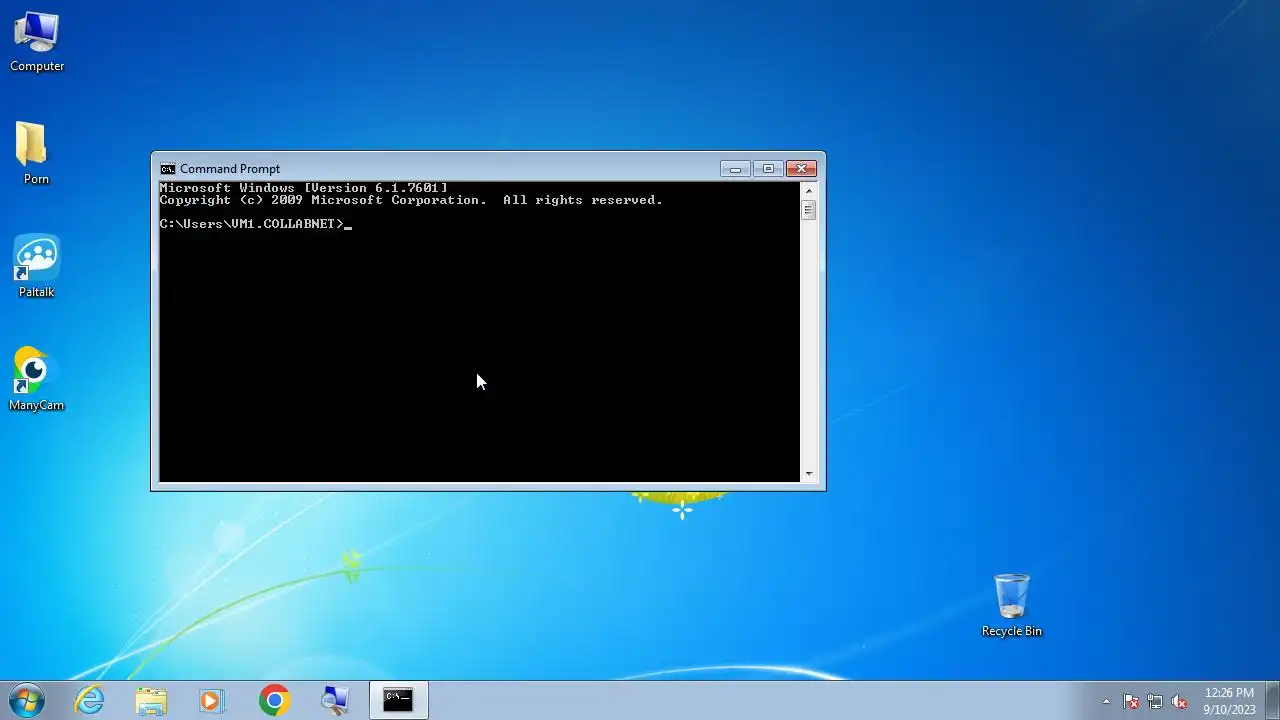Click the Microsoft Corporation copyright line
This screenshot has height=720, width=1280.
click(411, 200)
